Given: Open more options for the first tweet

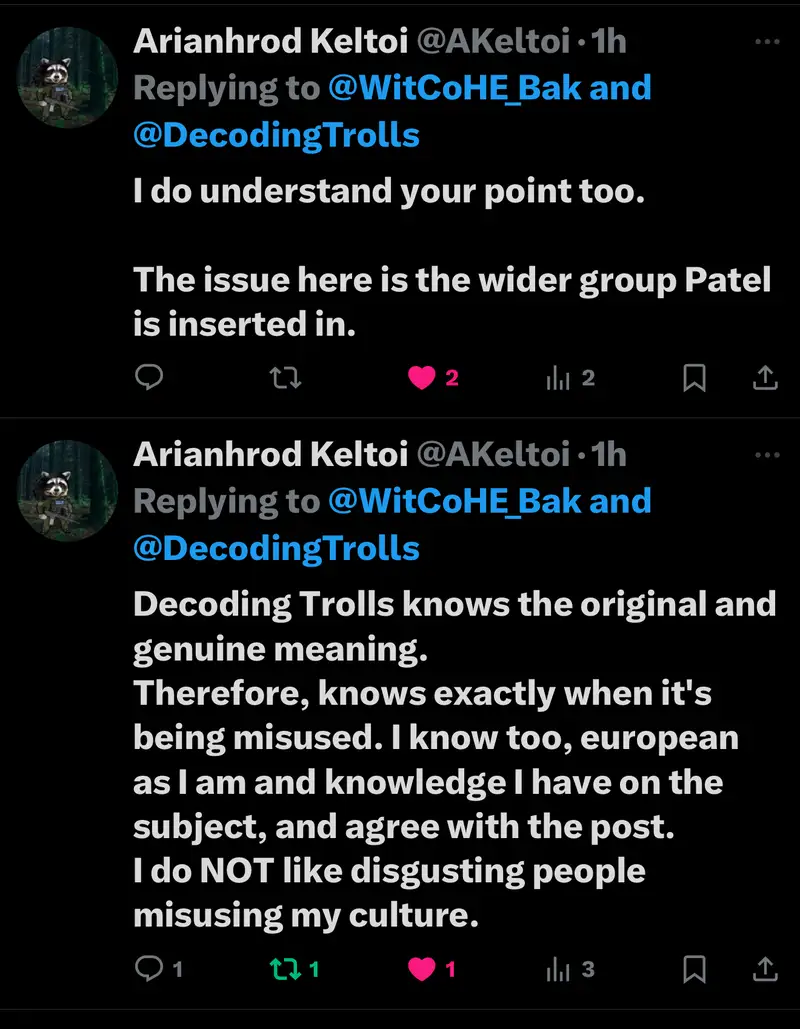Looking at the screenshot, I should pos(767,42).
